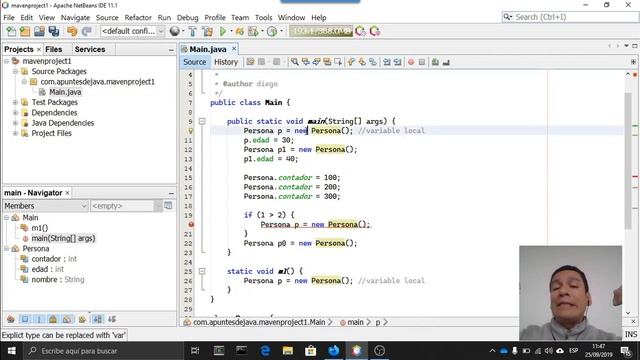Toggle Rectangular Selection in the editor toolbar

click(x=338, y=62)
